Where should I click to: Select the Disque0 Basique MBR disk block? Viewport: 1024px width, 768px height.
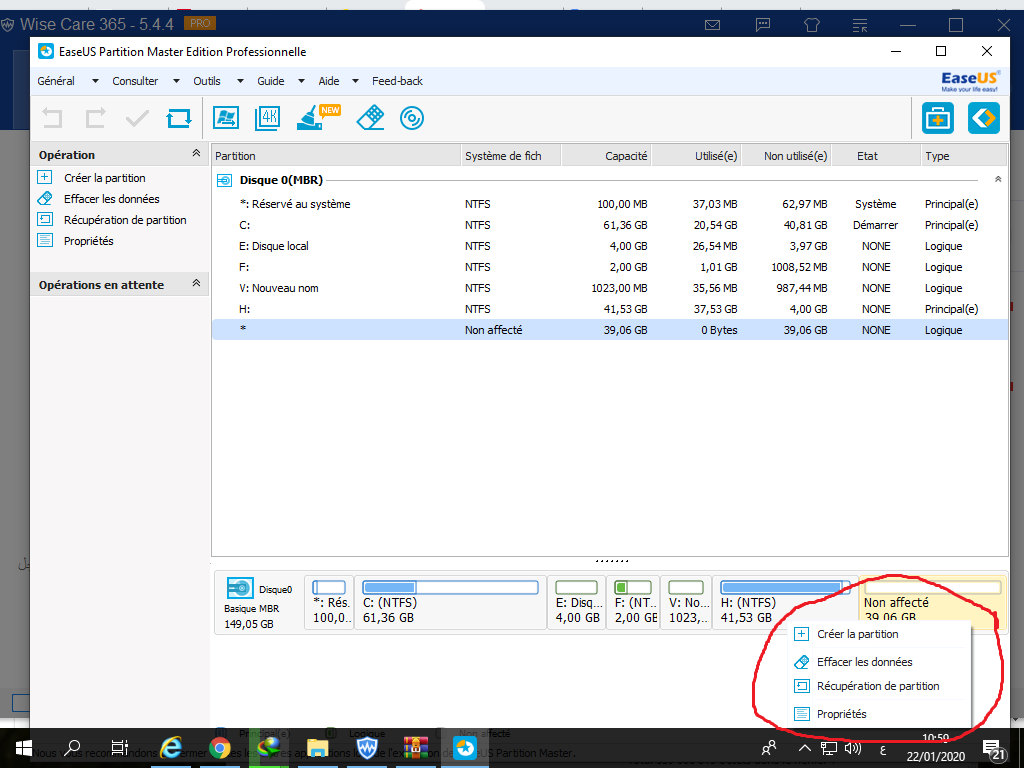[259, 603]
